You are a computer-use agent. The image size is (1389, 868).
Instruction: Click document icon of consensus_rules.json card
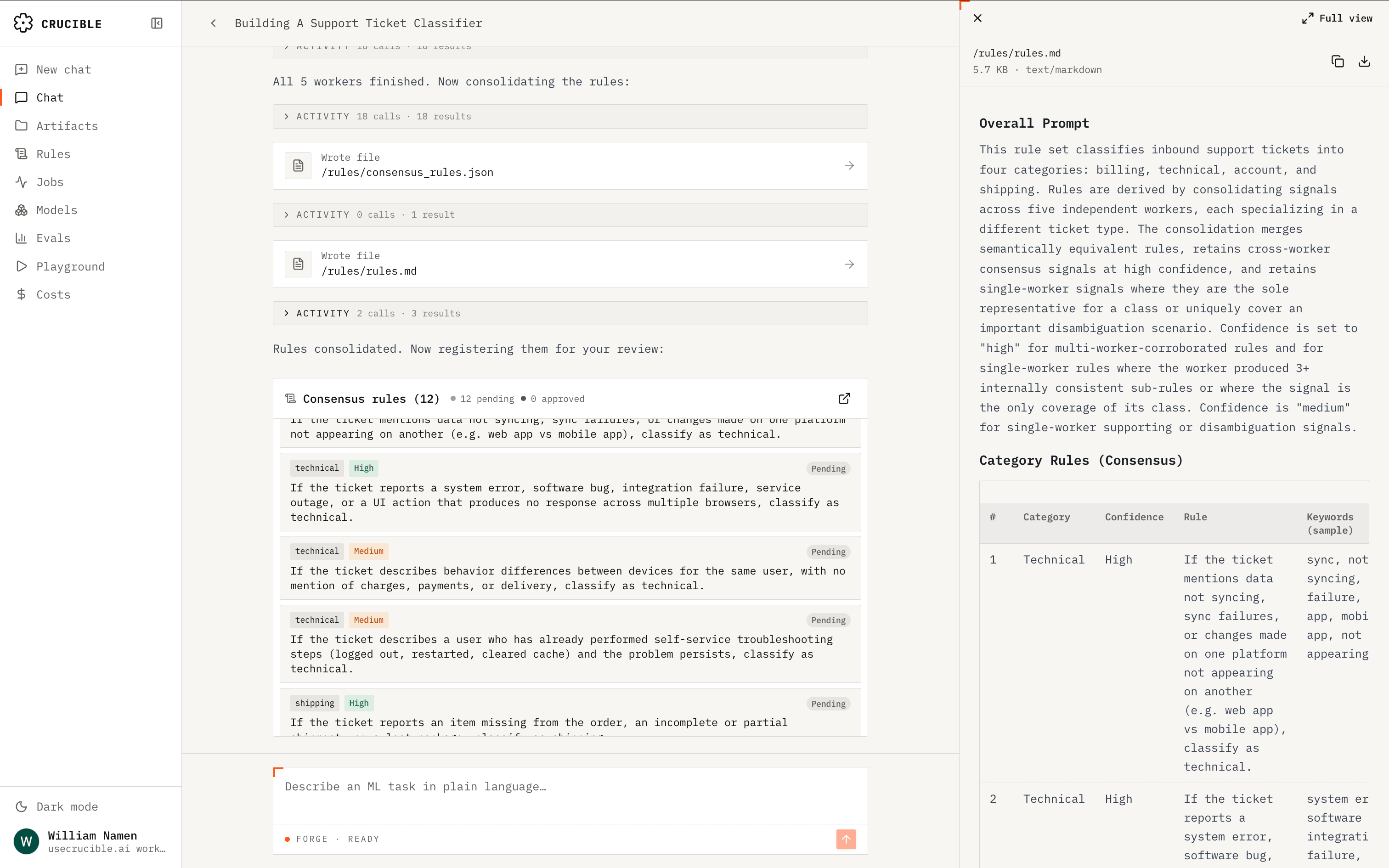tap(298, 165)
